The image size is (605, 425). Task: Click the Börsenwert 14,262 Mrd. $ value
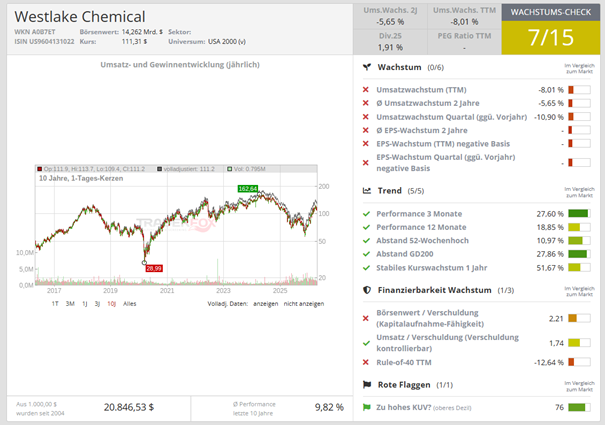[142, 32]
